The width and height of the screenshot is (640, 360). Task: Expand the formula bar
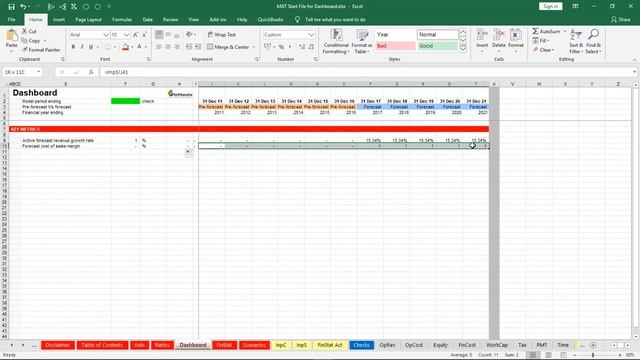pos(634,72)
